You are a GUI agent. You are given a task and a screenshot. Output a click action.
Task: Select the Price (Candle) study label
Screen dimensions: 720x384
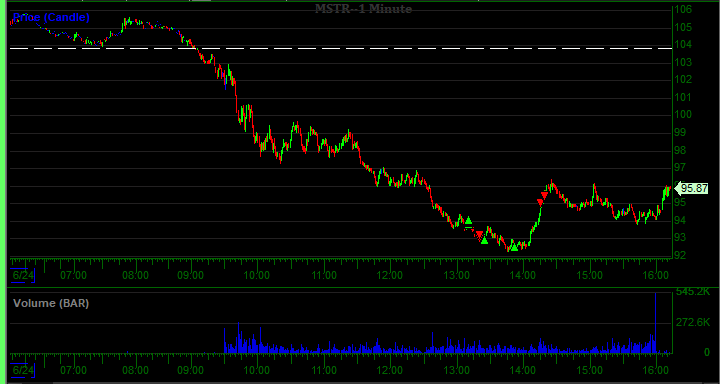pyautogui.click(x=51, y=17)
